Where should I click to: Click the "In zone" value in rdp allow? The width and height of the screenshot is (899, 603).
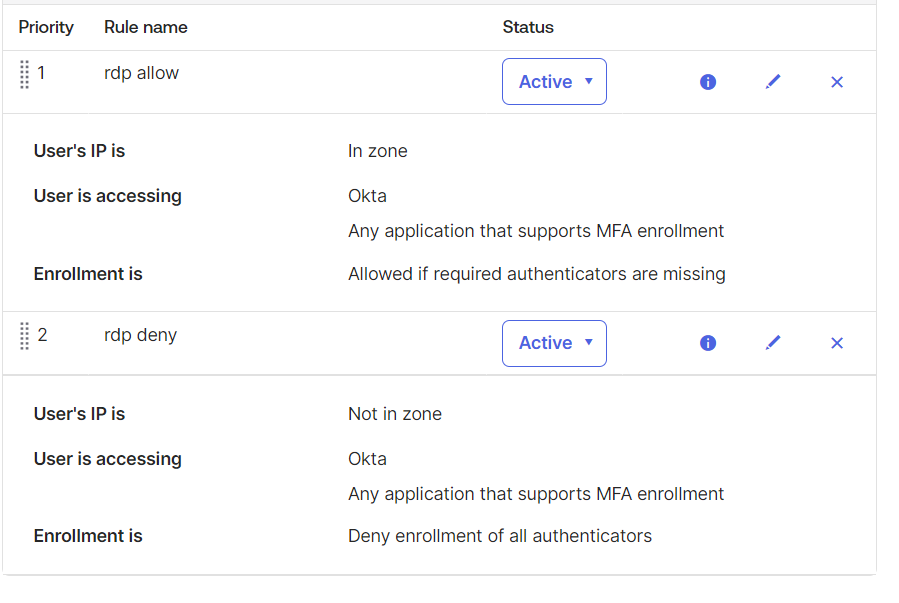click(x=377, y=152)
